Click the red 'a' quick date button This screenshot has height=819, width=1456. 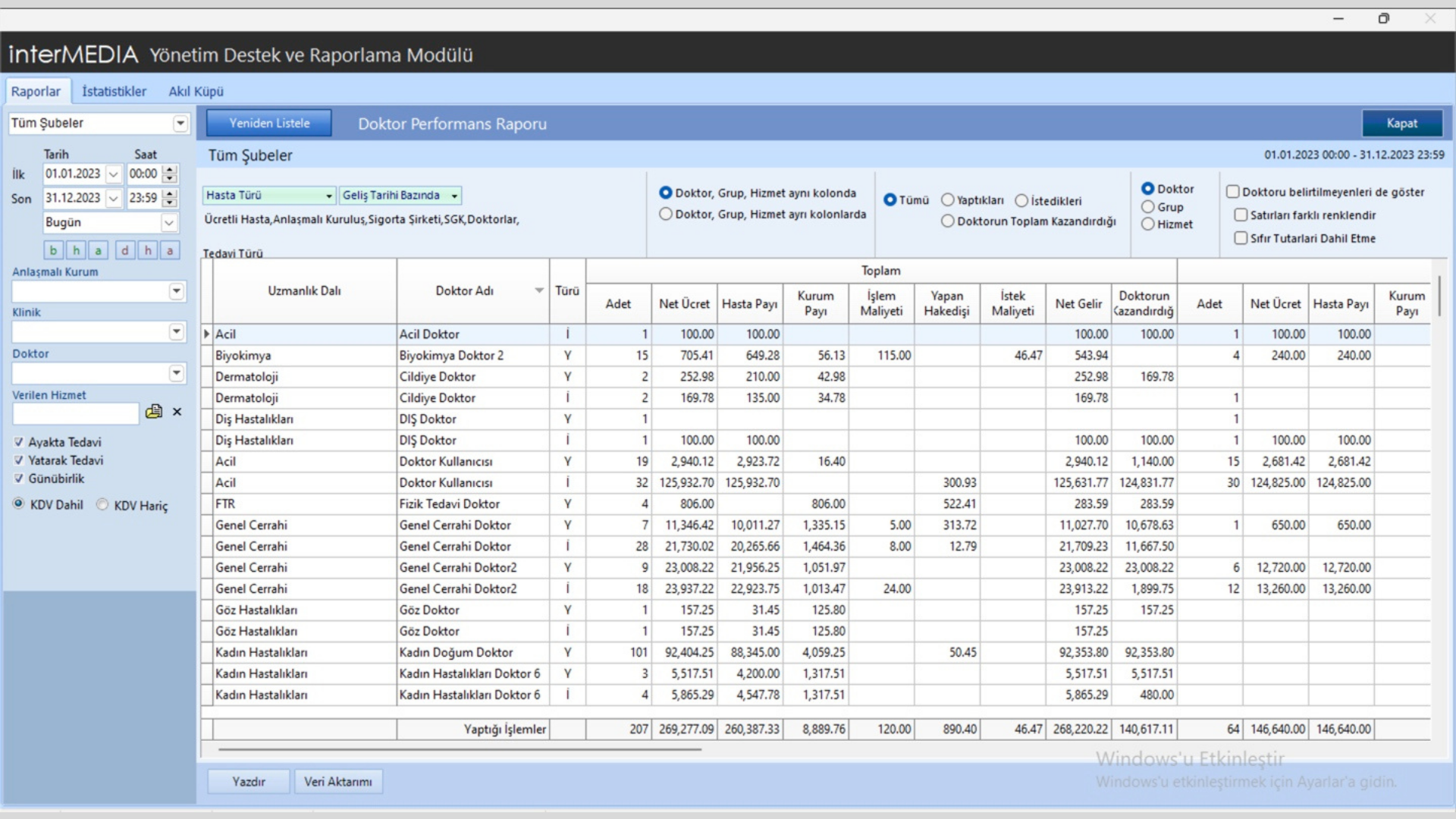pos(170,250)
